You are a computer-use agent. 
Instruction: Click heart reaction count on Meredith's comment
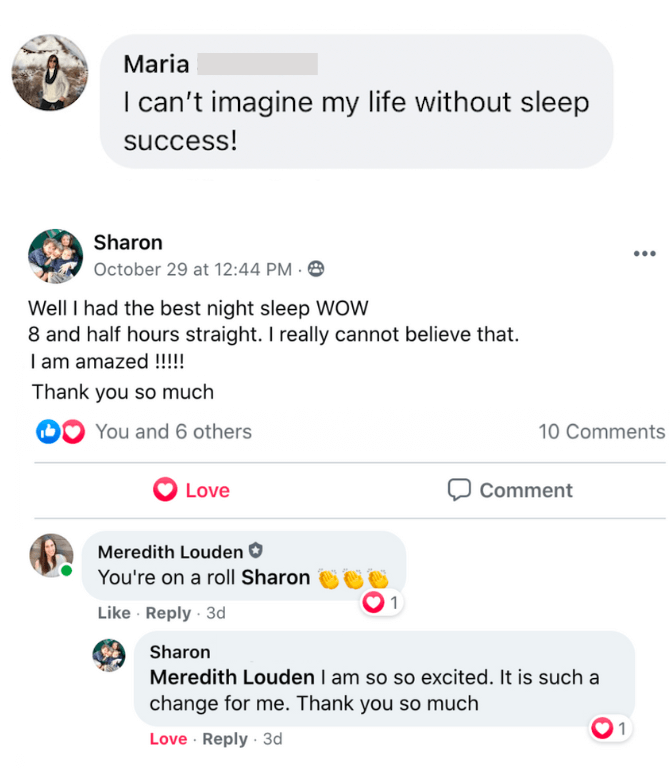[x=382, y=603]
